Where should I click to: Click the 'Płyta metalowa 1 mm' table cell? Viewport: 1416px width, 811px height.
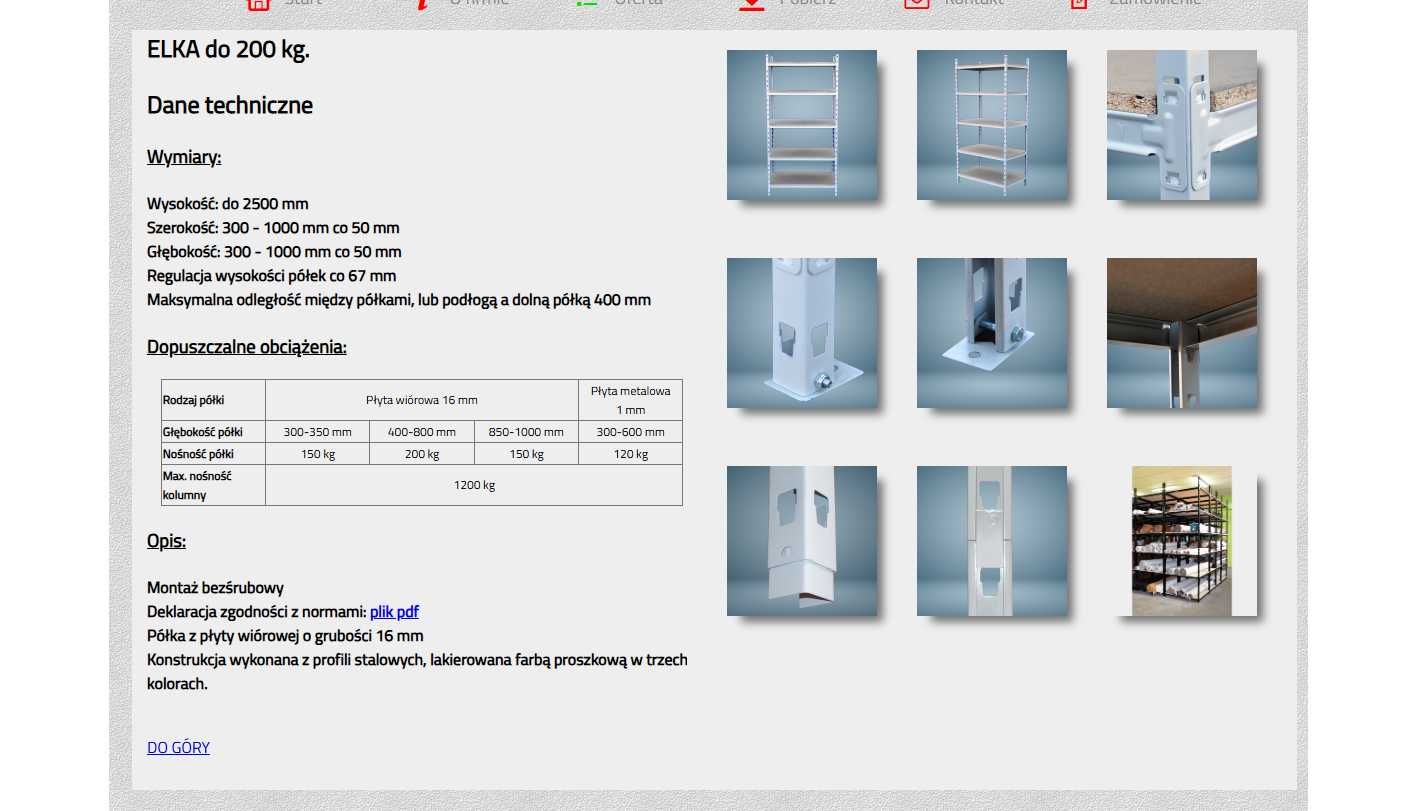tap(631, 400)
